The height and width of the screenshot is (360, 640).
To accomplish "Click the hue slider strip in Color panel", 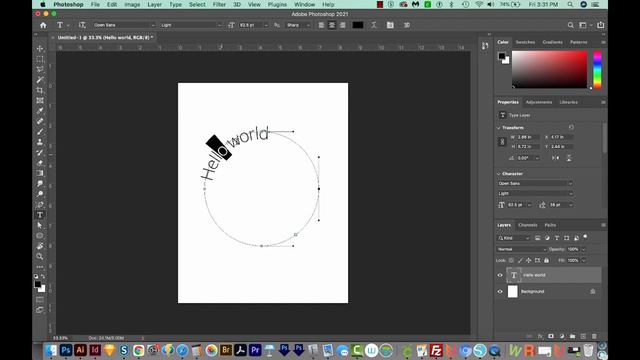I will [x=597, y=69].
